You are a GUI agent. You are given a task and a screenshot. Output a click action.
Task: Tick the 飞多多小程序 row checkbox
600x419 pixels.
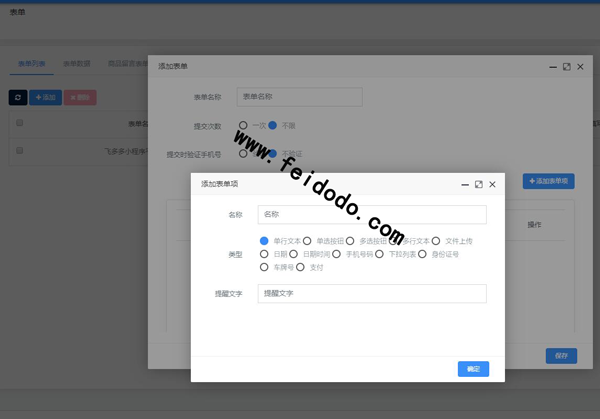point(20,150)
